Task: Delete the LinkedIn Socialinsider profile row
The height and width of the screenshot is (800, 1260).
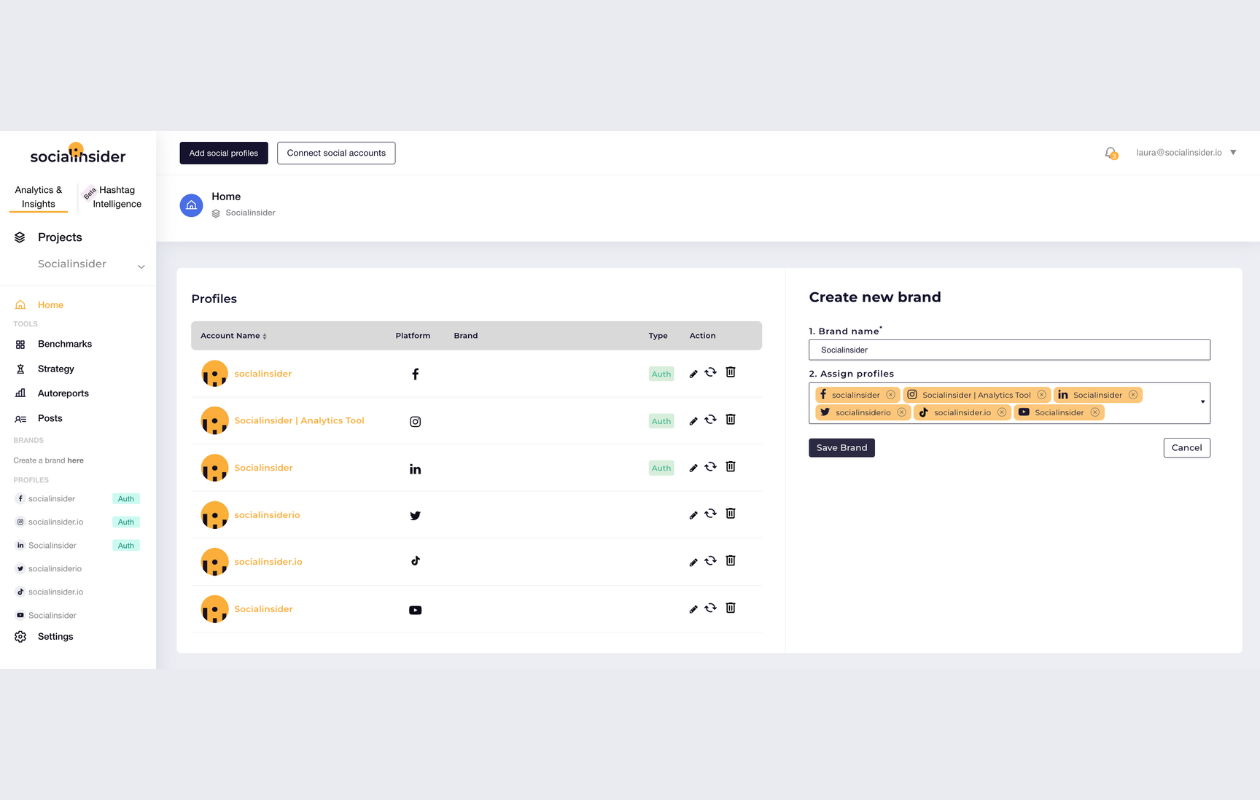Action: click(730, 466)
